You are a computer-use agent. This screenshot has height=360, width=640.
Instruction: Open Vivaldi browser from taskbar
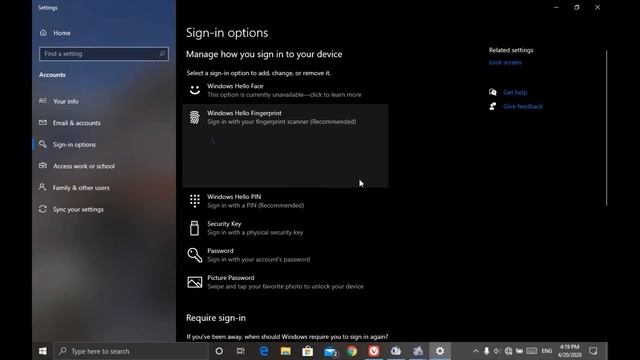374,351
